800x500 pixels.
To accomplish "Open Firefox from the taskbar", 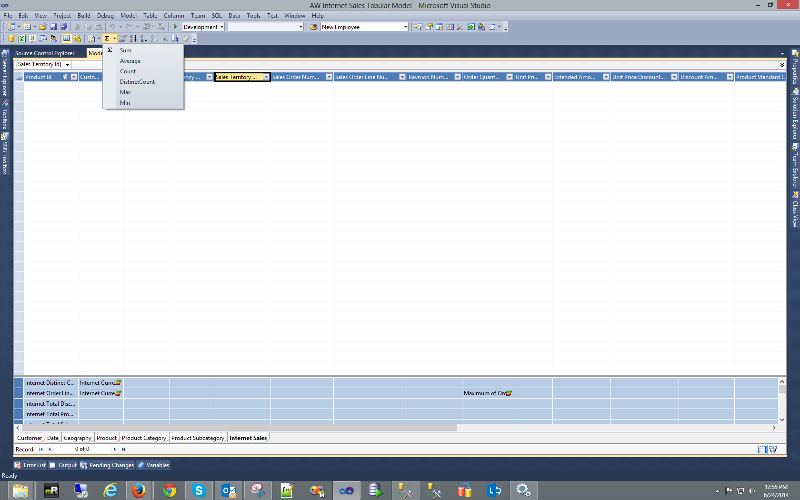I will [138, 490].
